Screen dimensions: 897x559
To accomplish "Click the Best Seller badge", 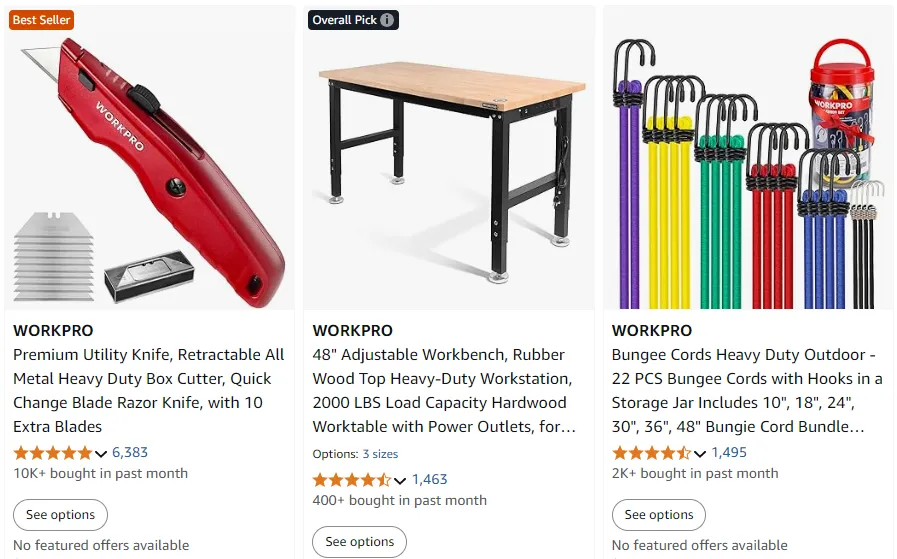I will tap(41, 20).
